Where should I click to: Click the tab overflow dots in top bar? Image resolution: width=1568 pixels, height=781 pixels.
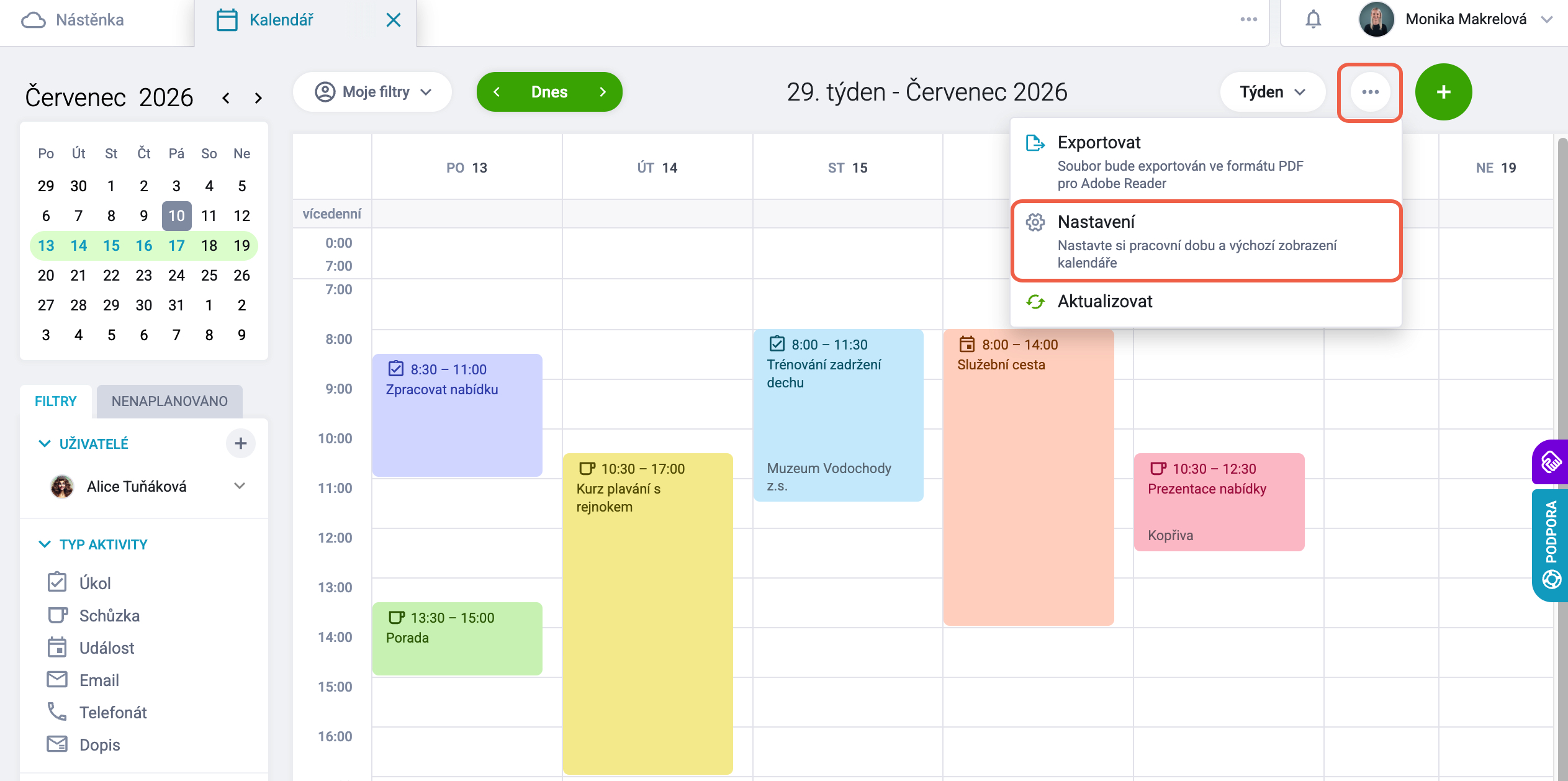click(x=1248, y=20)
